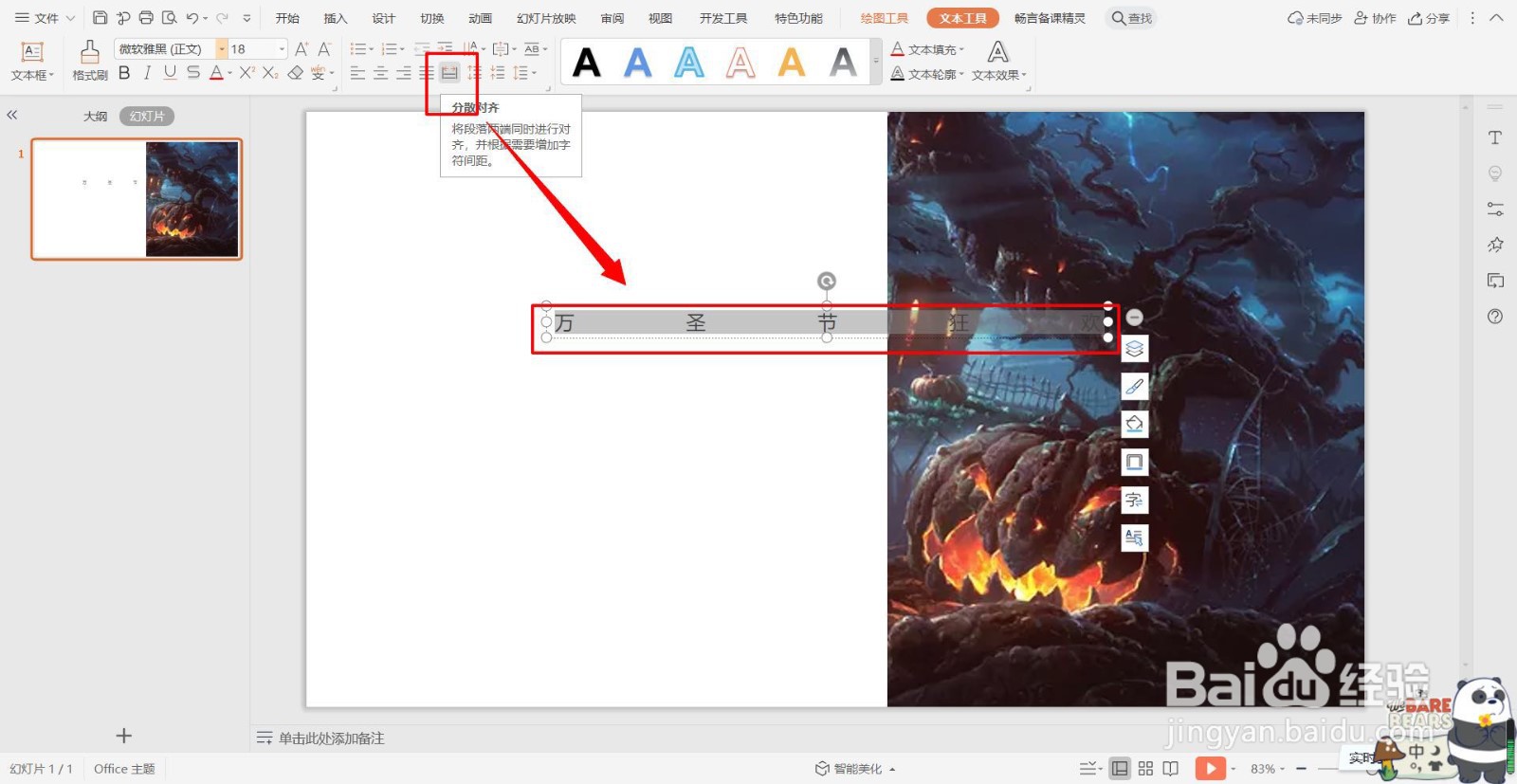Switch to the 大纲 outline tab

coord(95,116)
